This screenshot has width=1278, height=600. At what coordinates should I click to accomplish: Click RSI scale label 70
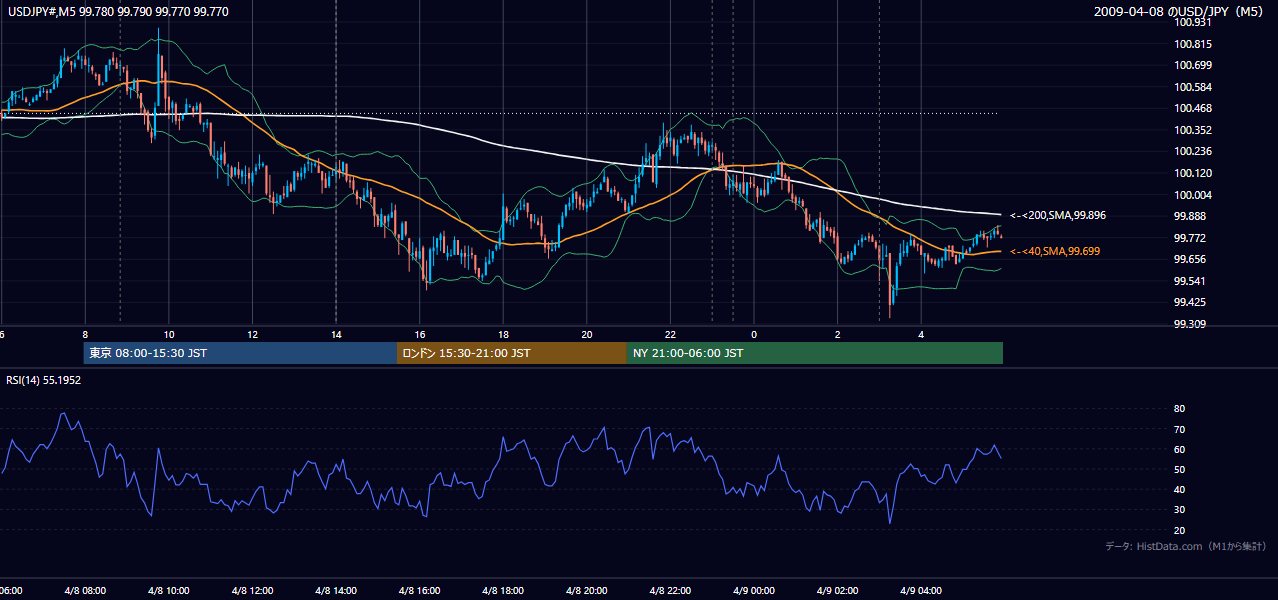(x=1180, y=429)
